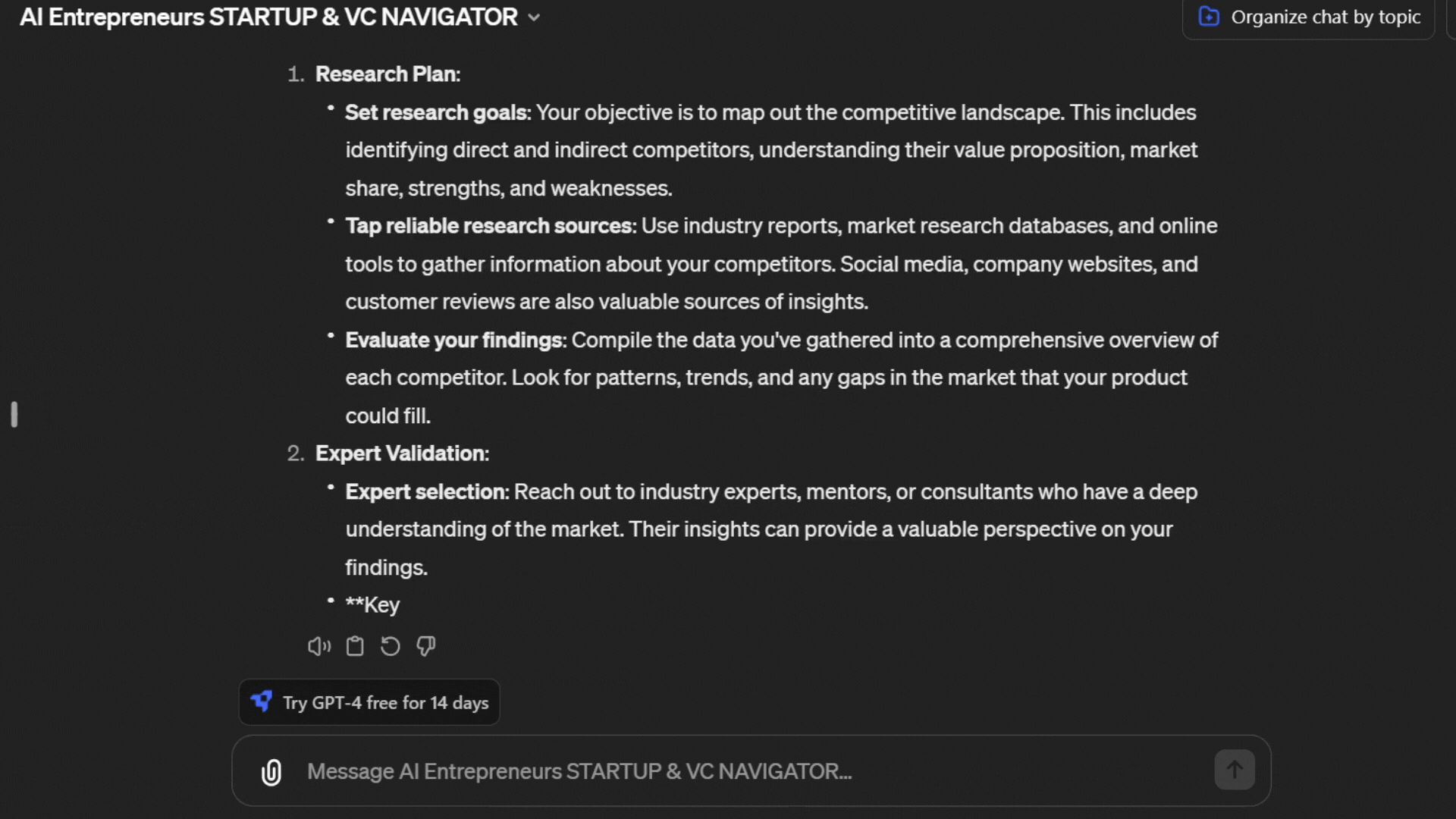1456x819 pixels.
Task: Toggle the sidebar handle on left edge
Action: point(14,414)
